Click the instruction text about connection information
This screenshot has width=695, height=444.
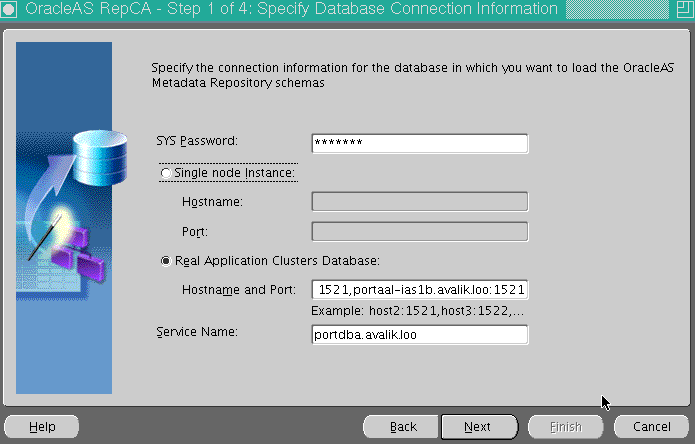412,75
